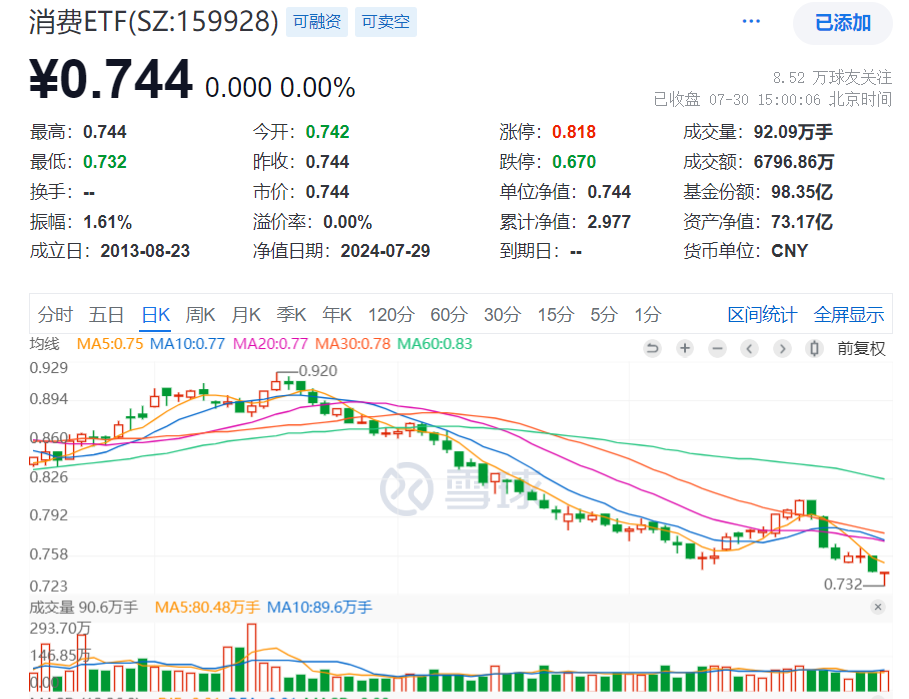Image resolution: width=909 pixels, height=699 pixels.
Task: Open the three-dot more options menu
Action: point(751,21)
